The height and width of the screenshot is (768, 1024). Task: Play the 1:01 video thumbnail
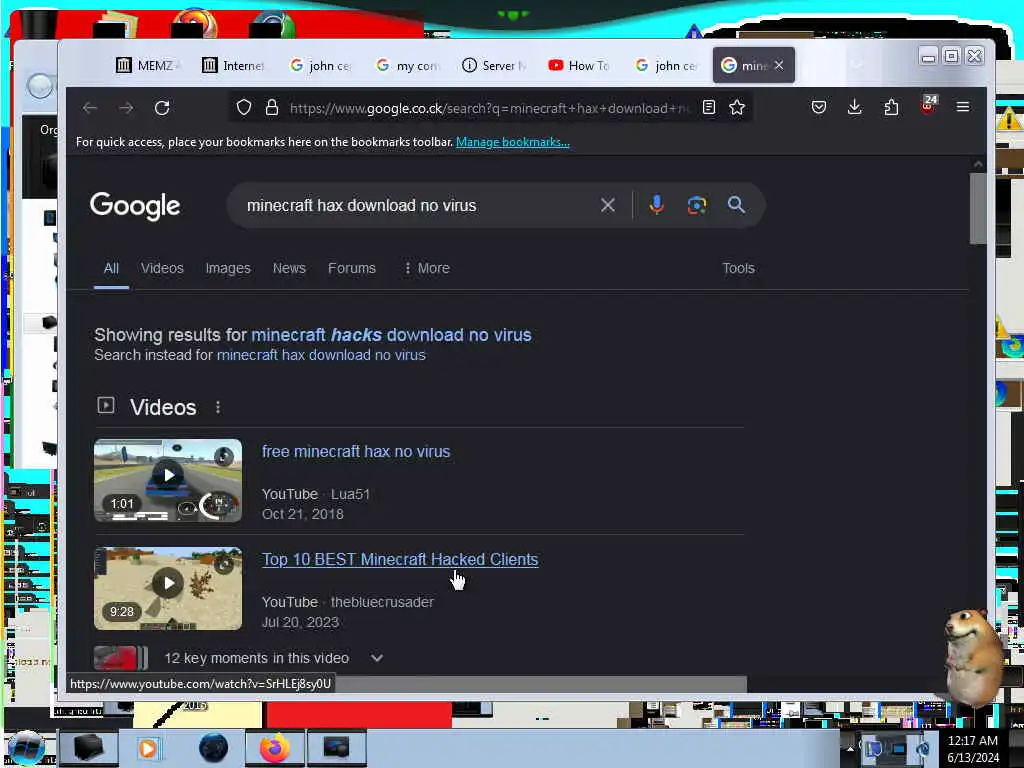(x=168, y=481)
